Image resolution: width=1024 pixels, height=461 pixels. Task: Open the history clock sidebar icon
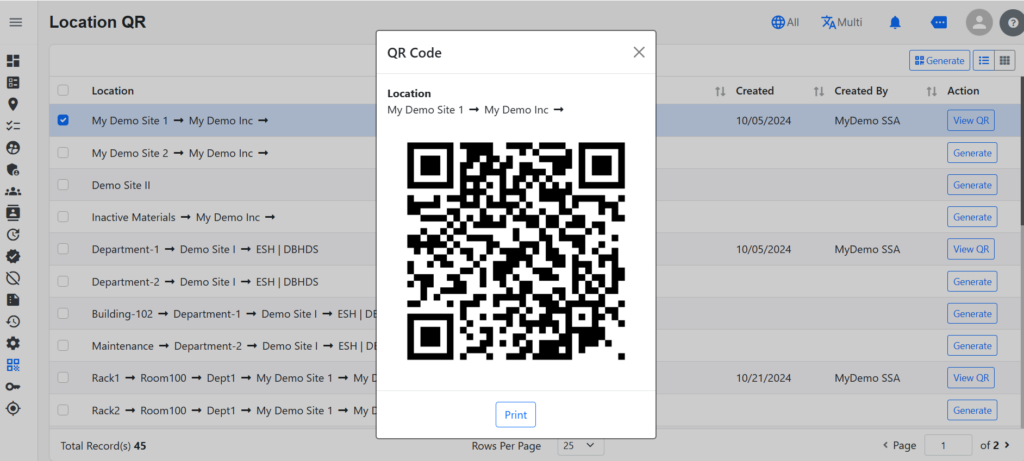click(13, 321)
